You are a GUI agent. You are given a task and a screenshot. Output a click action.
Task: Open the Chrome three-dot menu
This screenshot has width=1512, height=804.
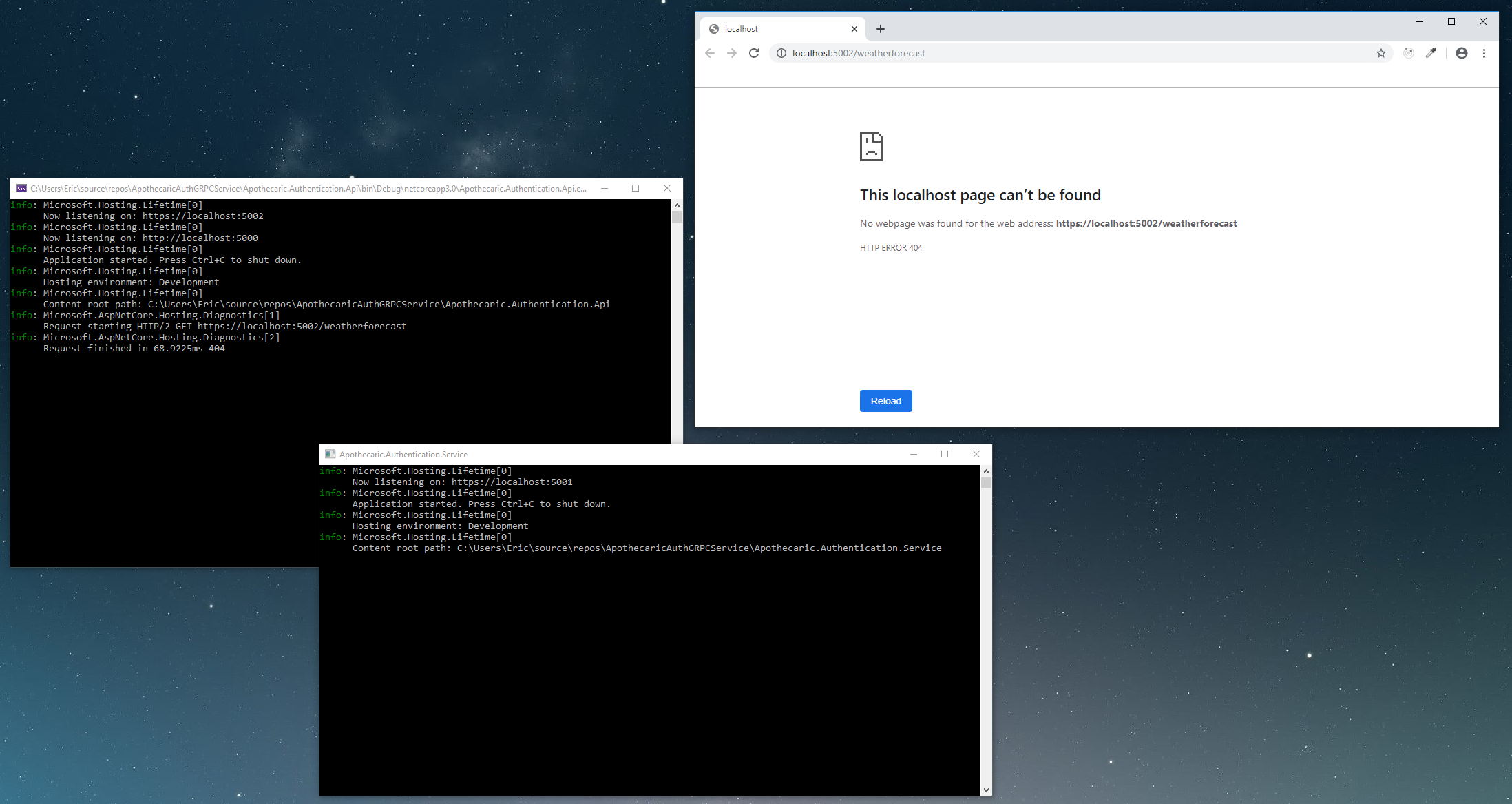pyautogui.click(x=1484, y=53)
